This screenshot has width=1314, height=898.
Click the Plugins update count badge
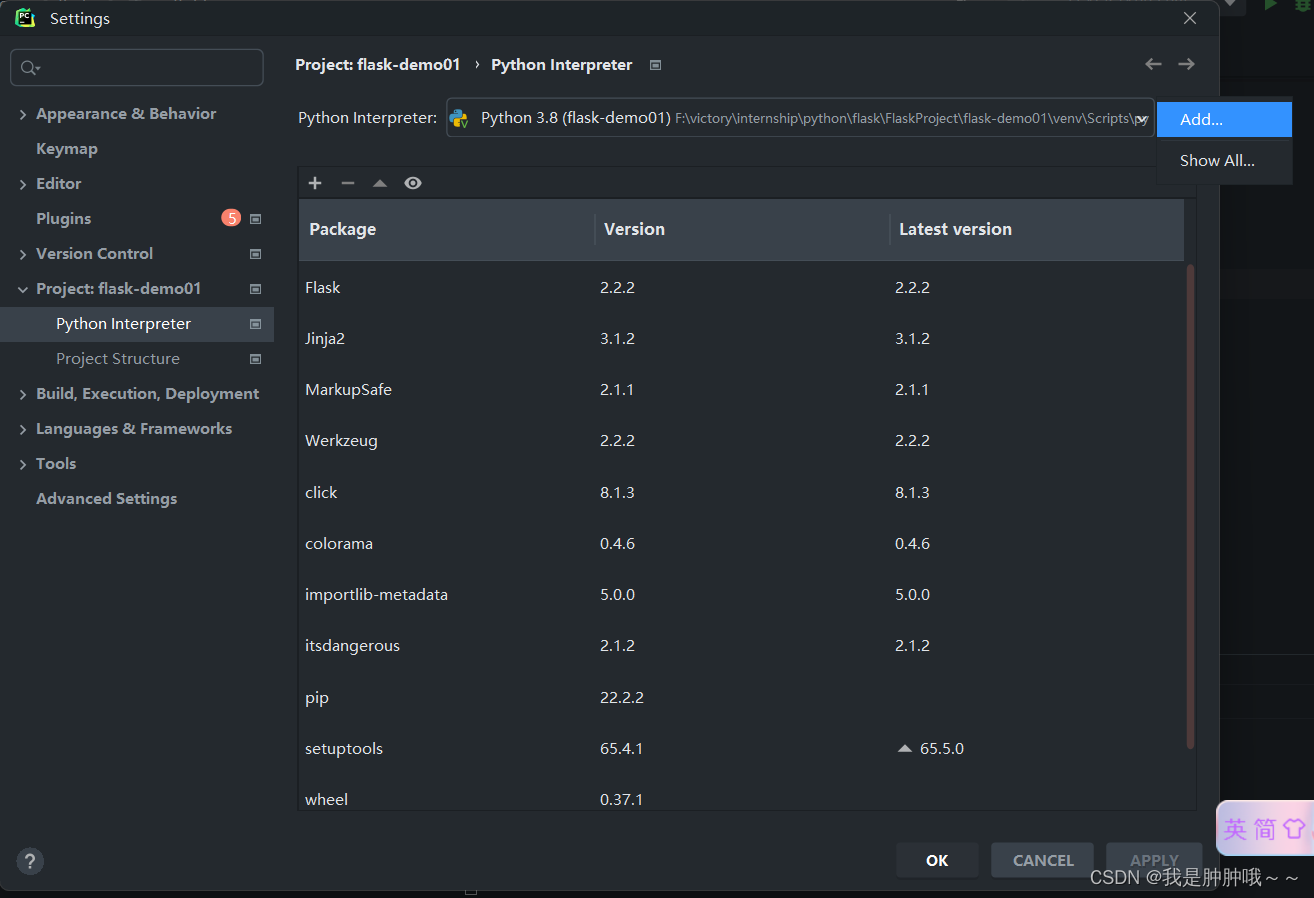point(231,218)
